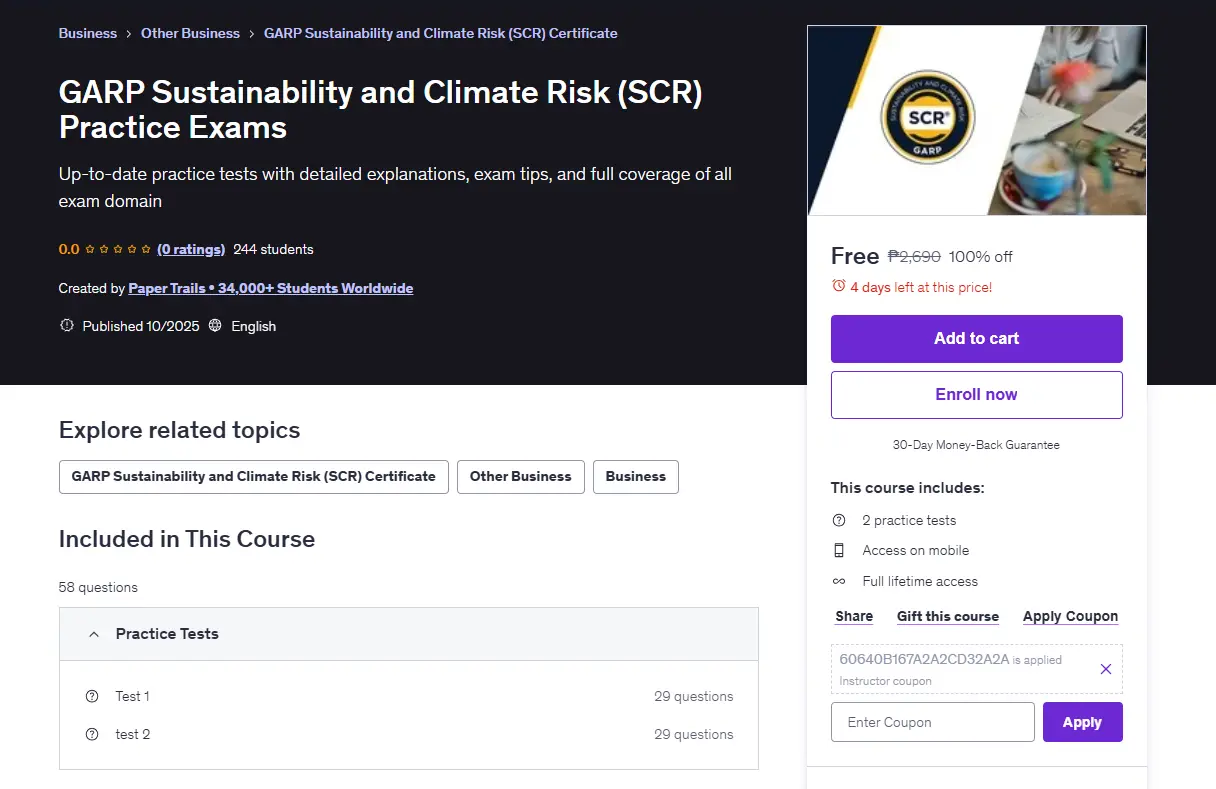Click the question icon next to test 2
Screen dimensions: 1216x789
point(92,734)
